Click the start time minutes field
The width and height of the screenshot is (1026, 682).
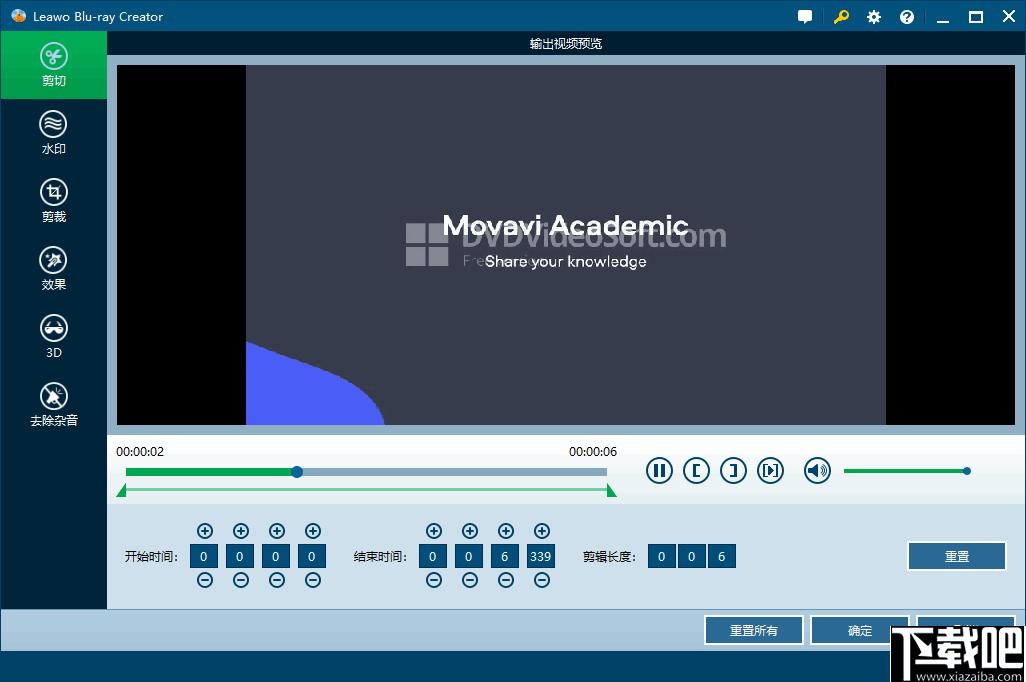click(x=240, y=556)
